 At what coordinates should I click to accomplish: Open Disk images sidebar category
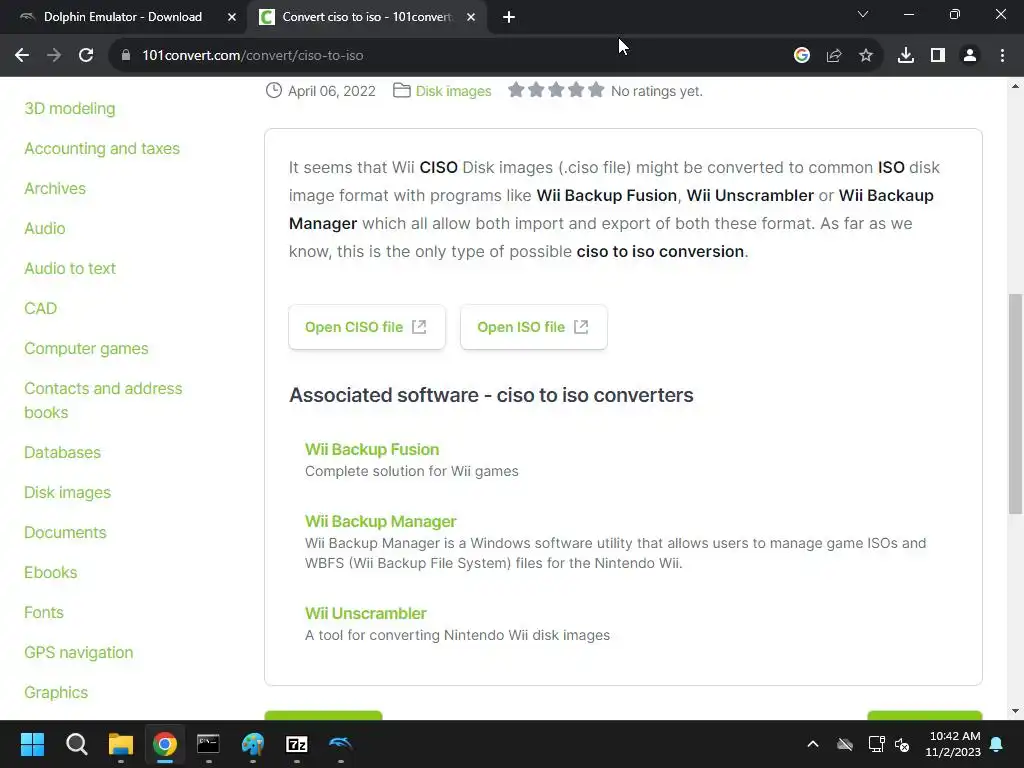[67, 492]
